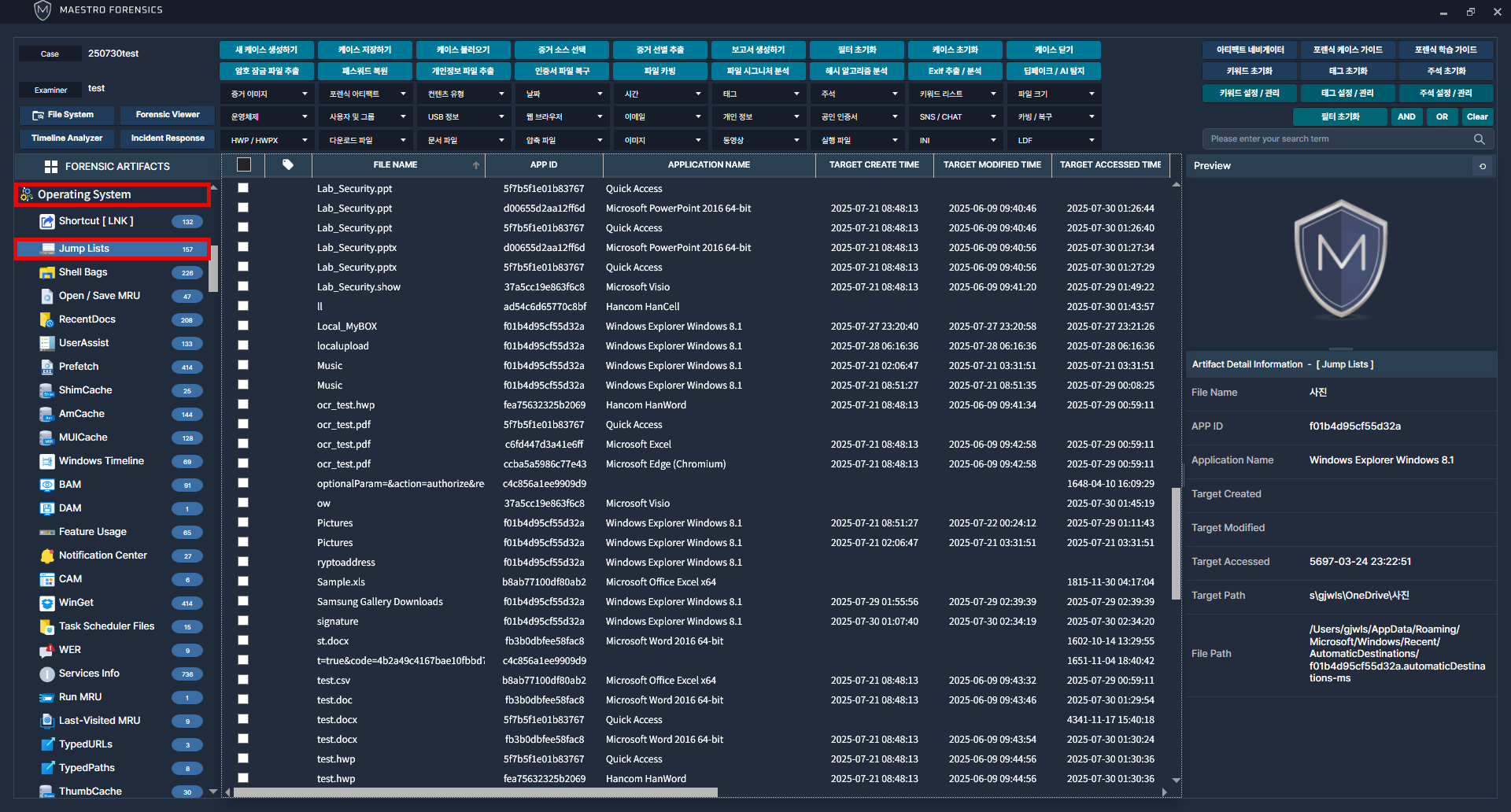Check the localupload row checkbox

(x=243, y=345)
